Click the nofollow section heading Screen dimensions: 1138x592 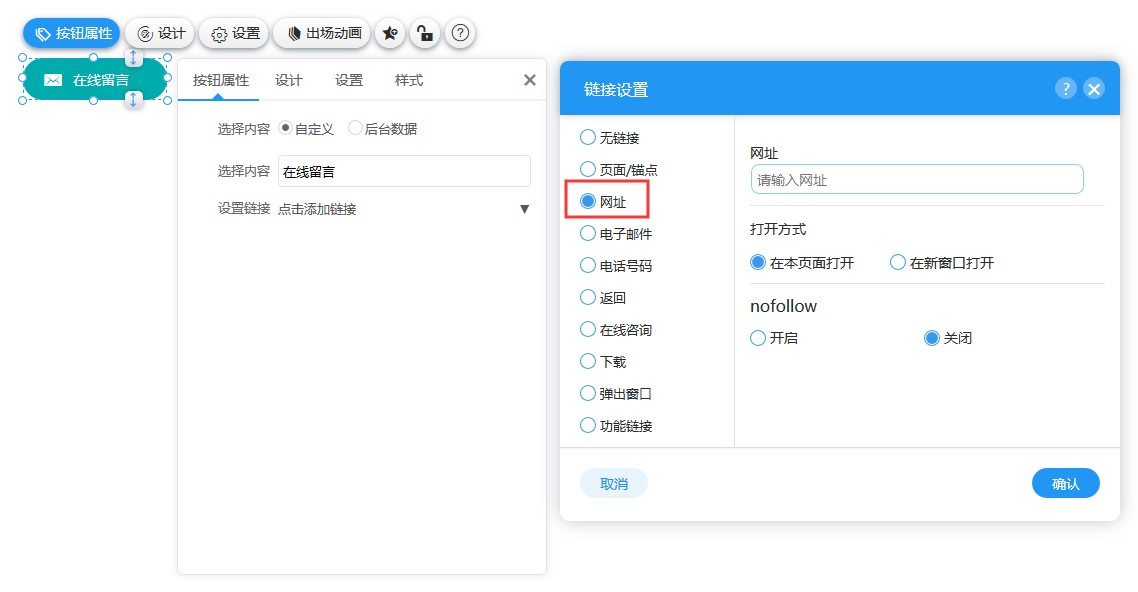(783, 306)
